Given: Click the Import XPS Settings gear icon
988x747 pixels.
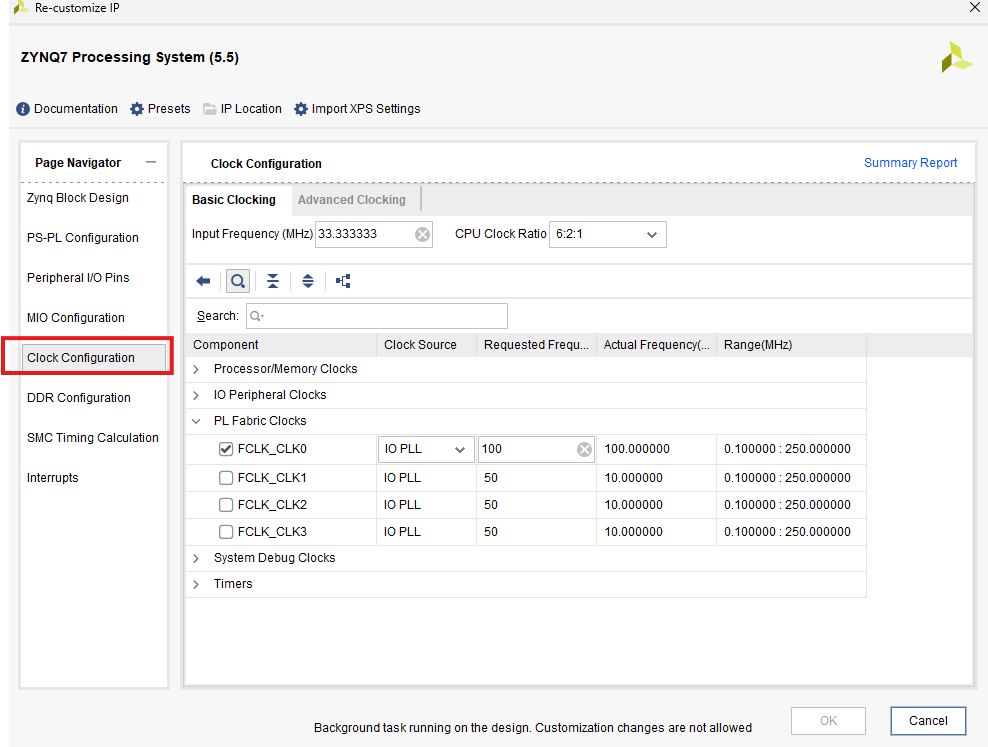Looking at the screenshot, I should tap(301, 109).
